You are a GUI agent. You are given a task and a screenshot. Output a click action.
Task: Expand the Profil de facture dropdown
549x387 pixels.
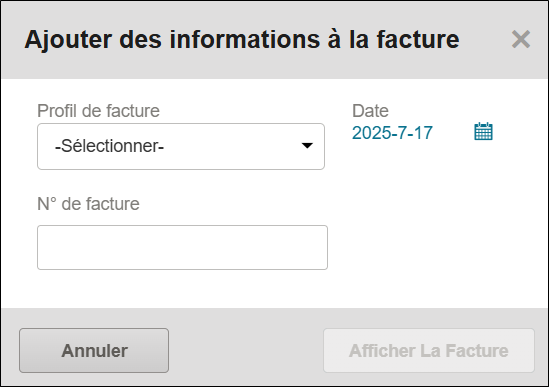tap(181, 146)
